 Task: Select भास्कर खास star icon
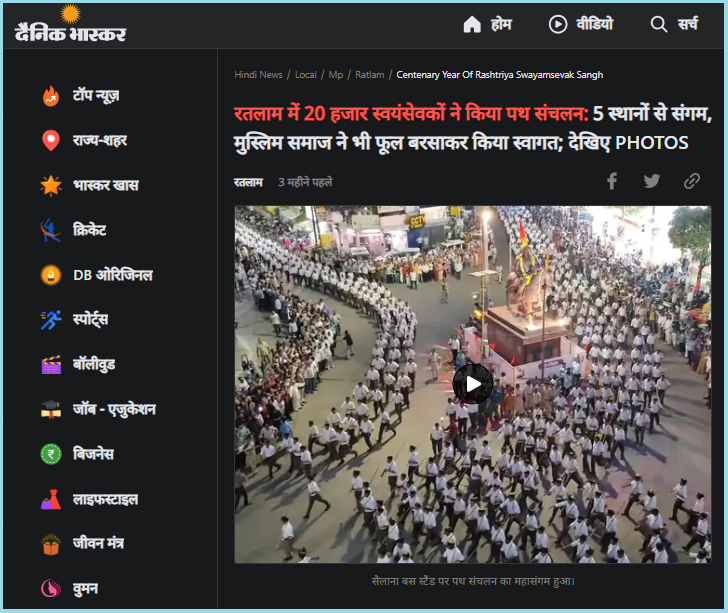[x=51, y=186]
